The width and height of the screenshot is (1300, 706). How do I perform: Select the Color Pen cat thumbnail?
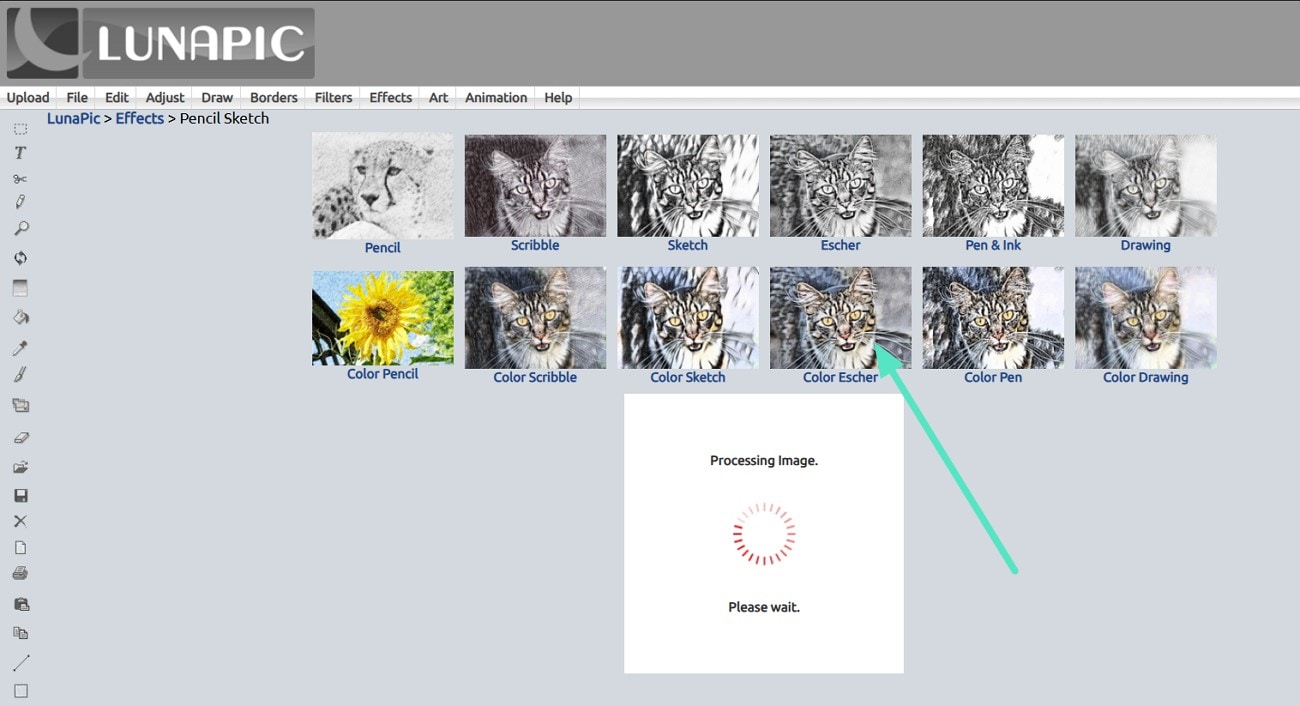point(993,317)
